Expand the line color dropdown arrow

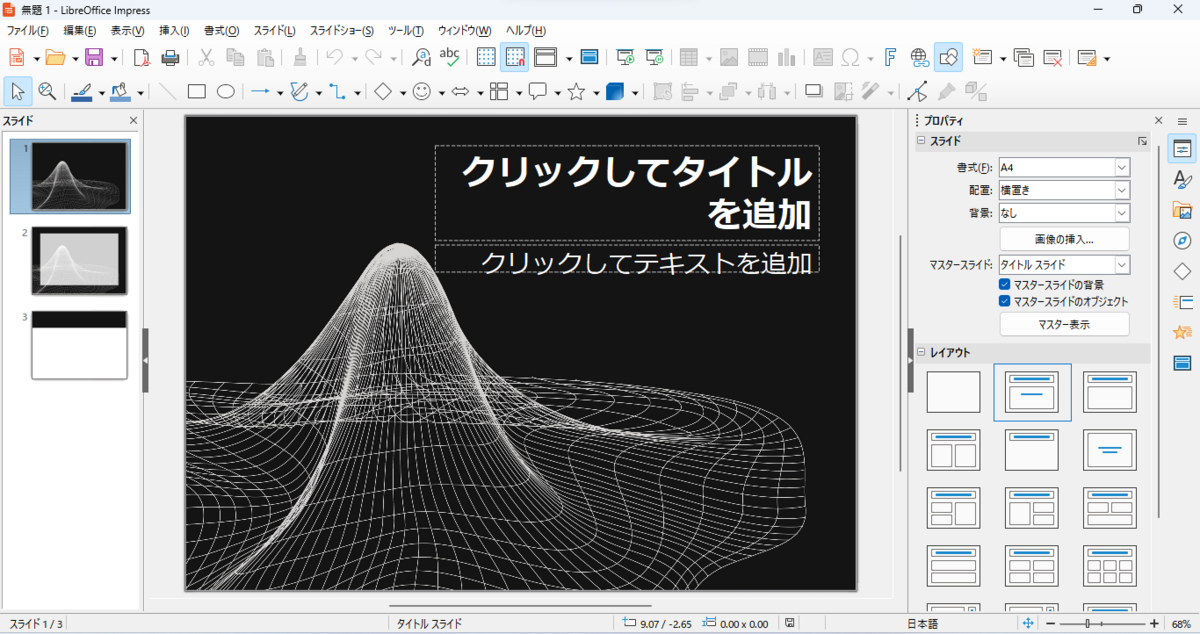pyautogui.click(x=101, y=92)
